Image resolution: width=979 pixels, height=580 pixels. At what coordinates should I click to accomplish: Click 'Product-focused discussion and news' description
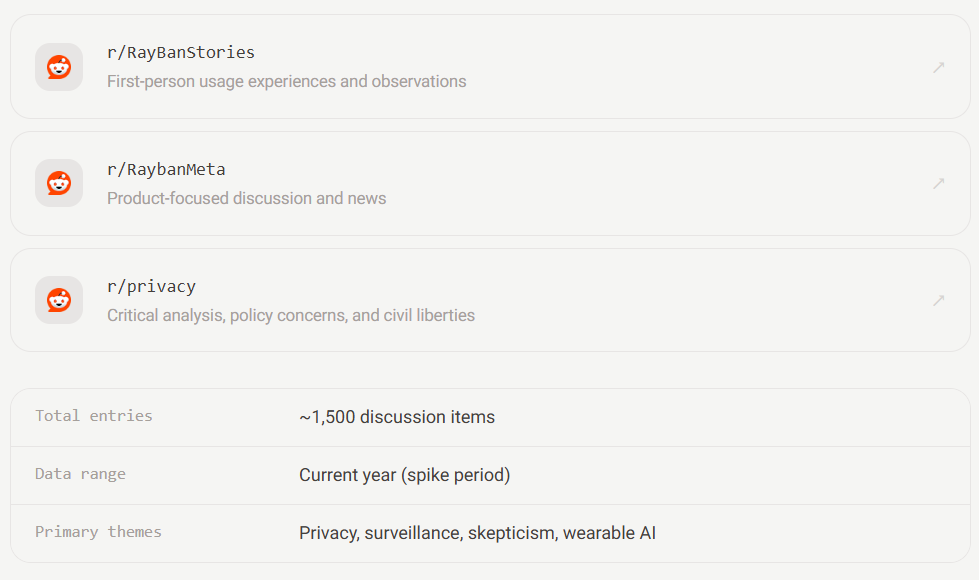click(x=247, y=199)
